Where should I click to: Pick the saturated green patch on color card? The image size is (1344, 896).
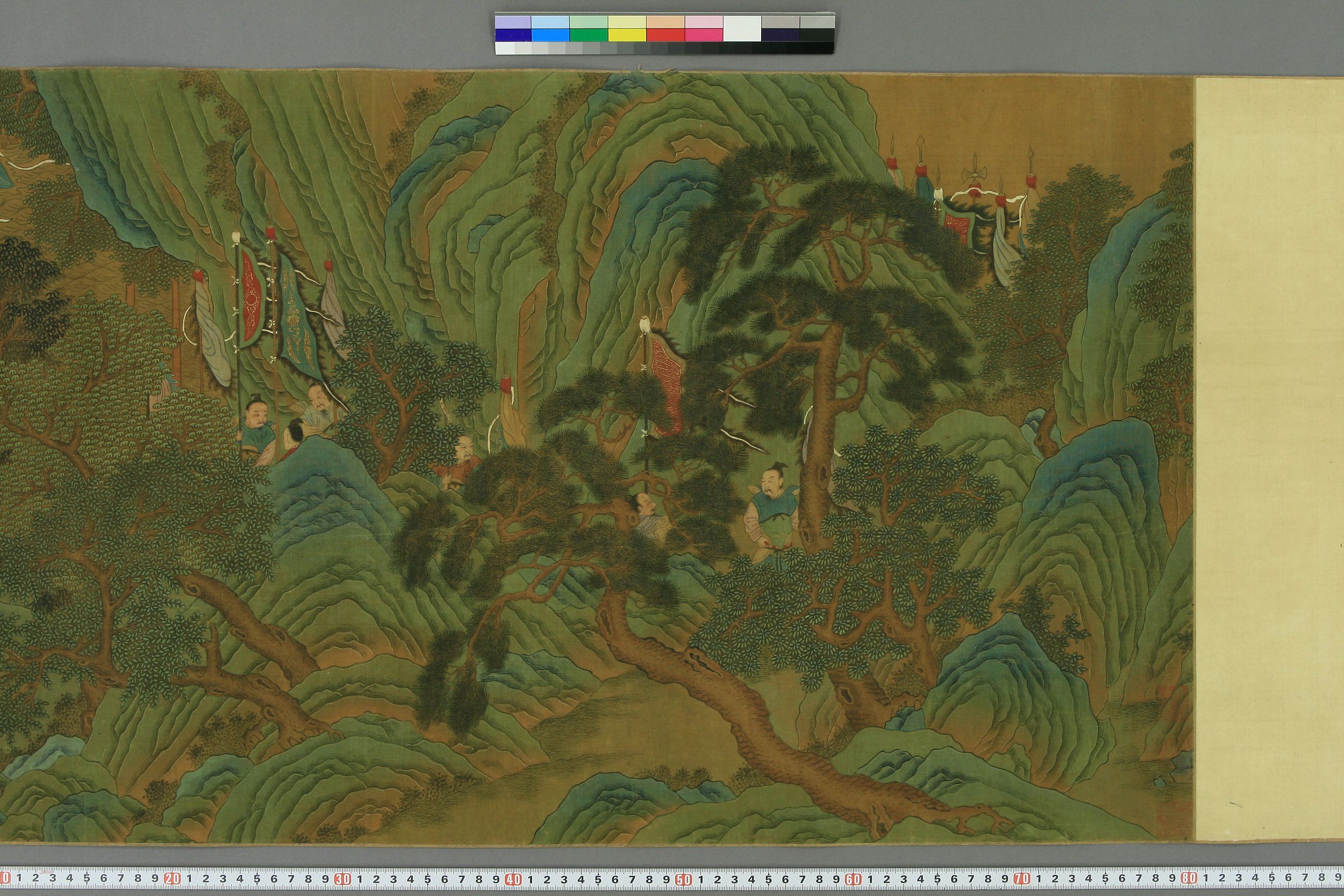589,35
